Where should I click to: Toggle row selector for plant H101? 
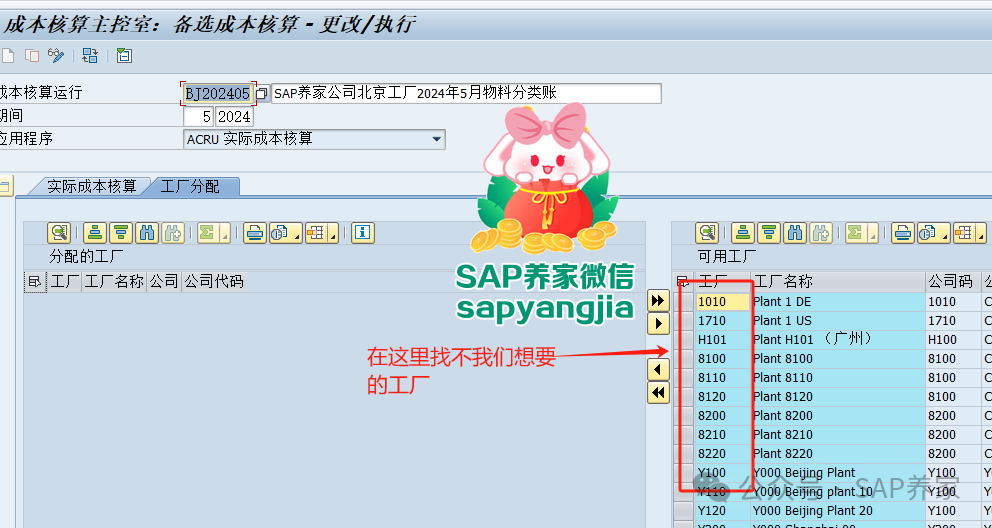pos(683,340)
